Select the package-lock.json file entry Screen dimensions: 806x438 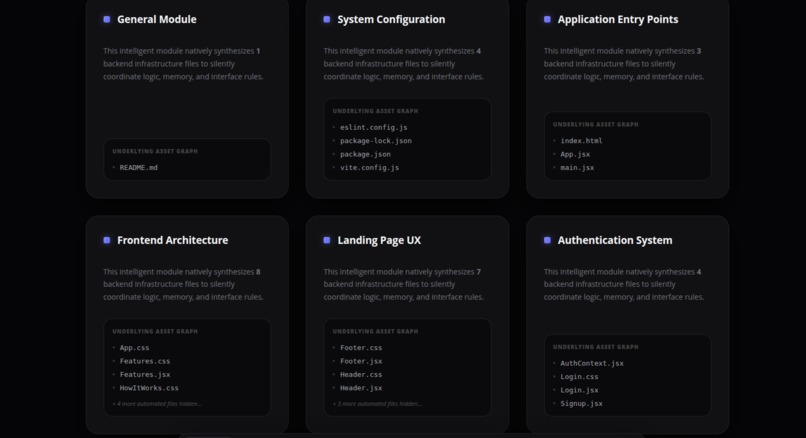tap(376, 141)
